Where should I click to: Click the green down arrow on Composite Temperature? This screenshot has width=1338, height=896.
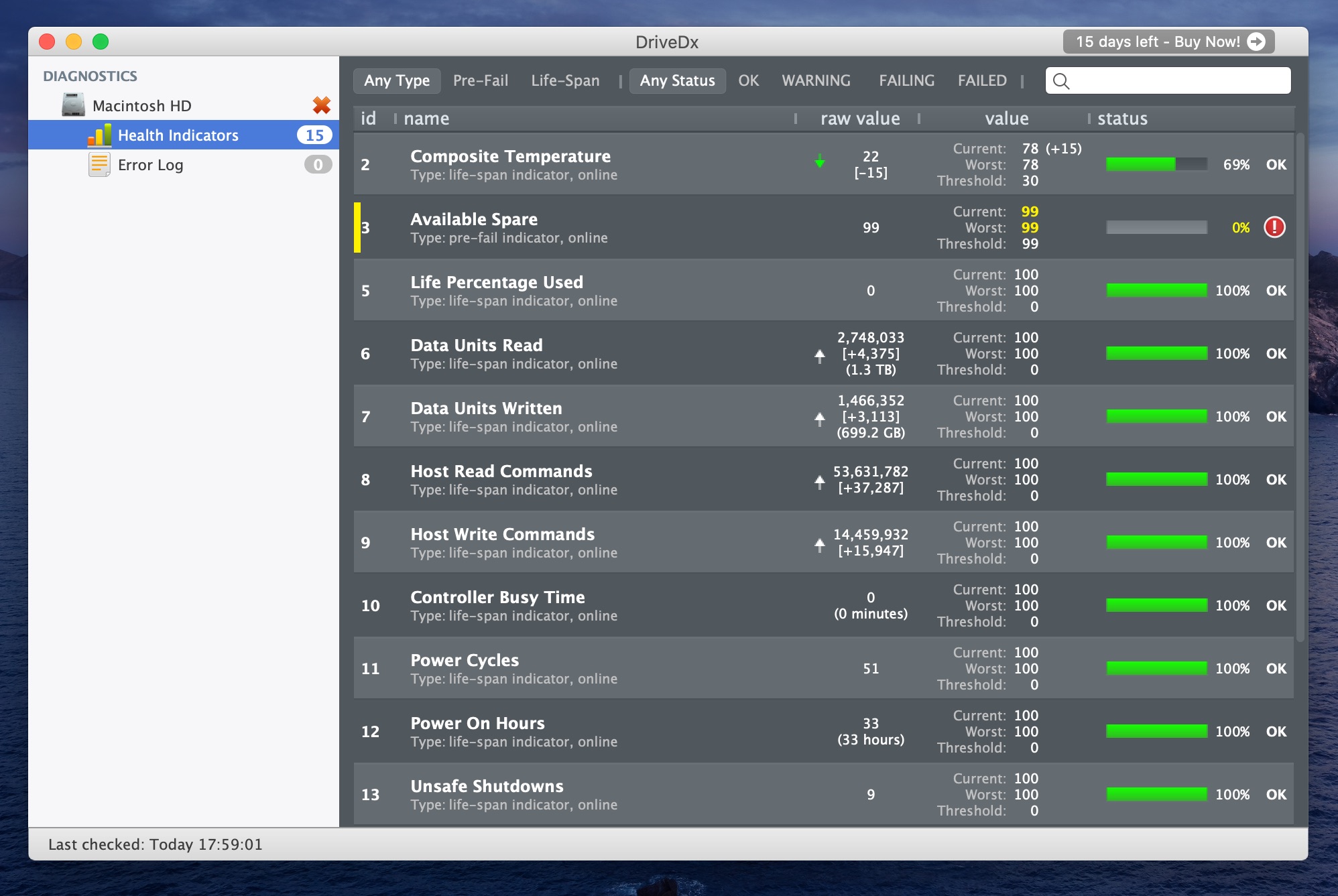(x=819, y=162)
